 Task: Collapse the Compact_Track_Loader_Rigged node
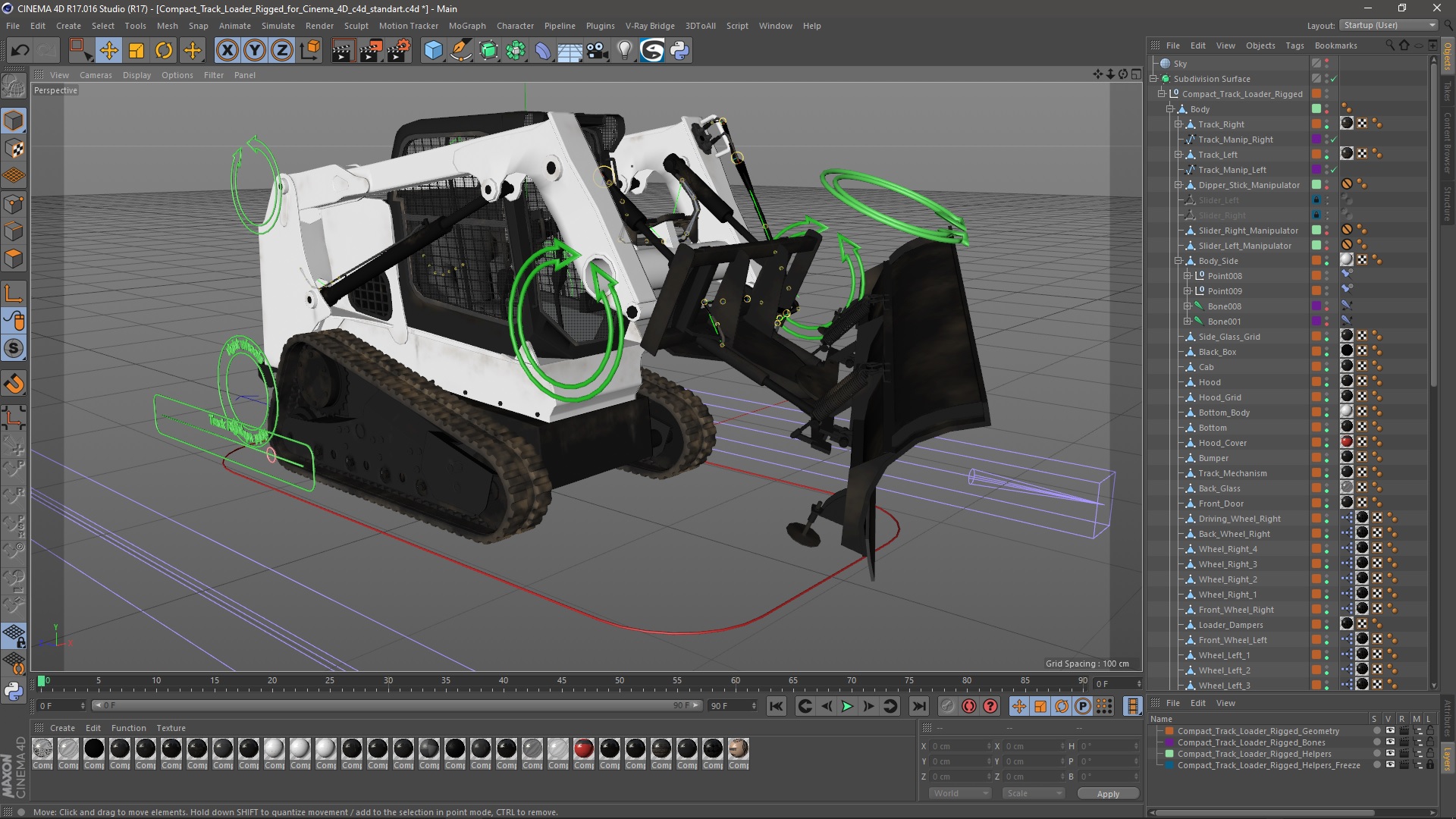[1161, 94]
